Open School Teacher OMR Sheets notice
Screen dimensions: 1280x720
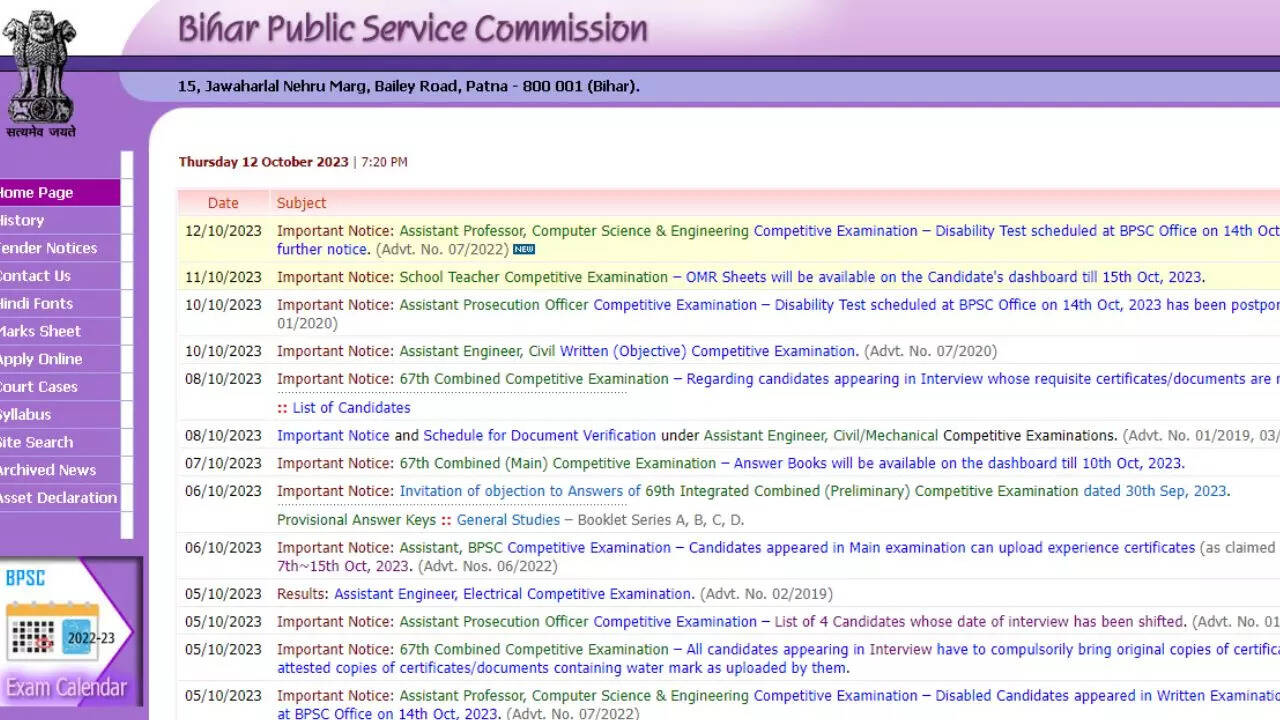point(800,278)
